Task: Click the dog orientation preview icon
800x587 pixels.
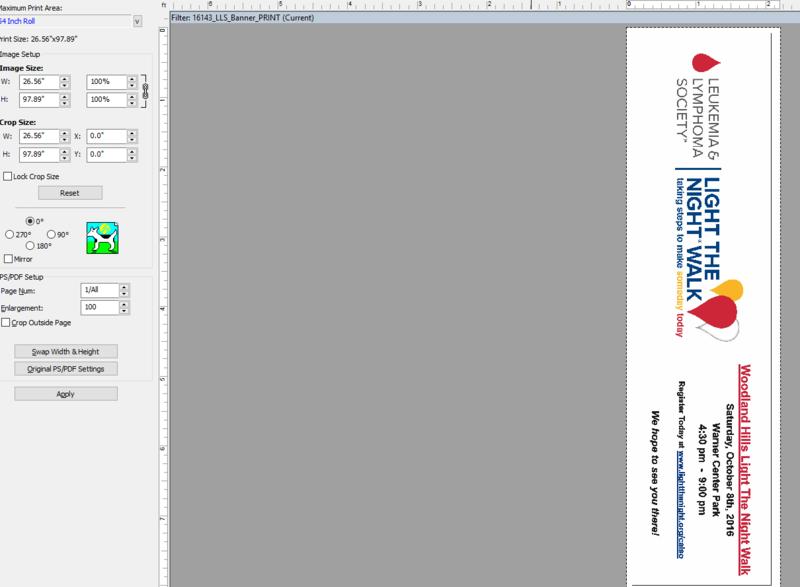Action: coord(103,238)
